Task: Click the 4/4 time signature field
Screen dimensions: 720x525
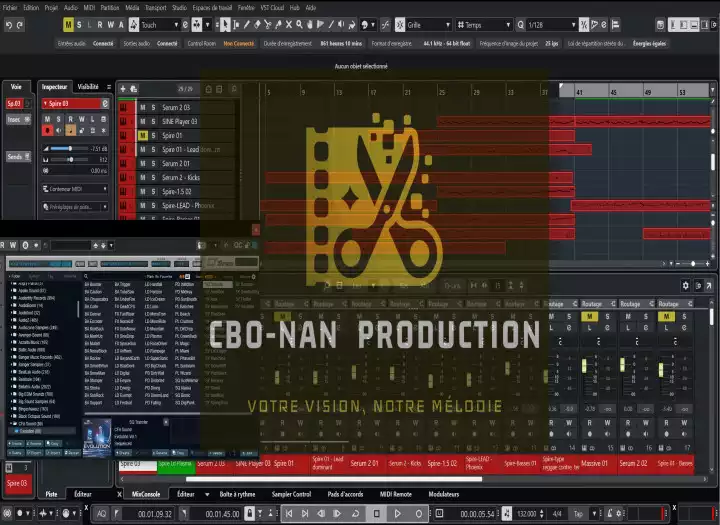Action: 557,514
